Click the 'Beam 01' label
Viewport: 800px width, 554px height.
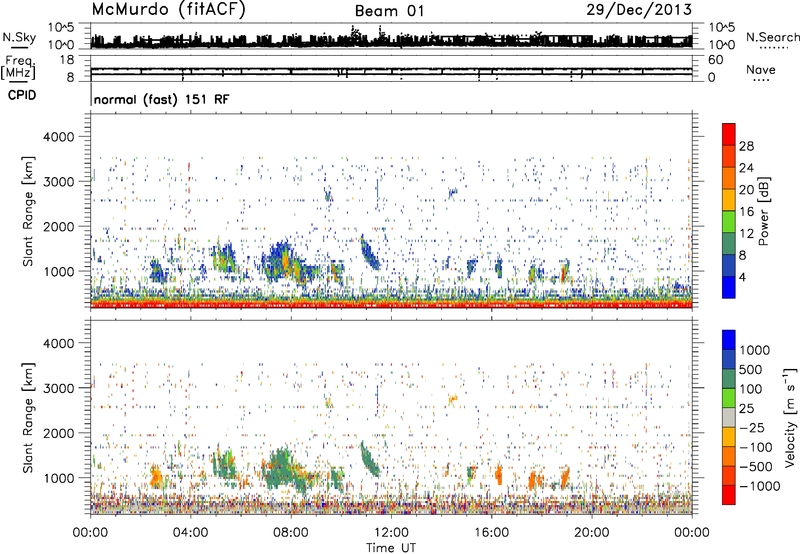pos(389,11)
